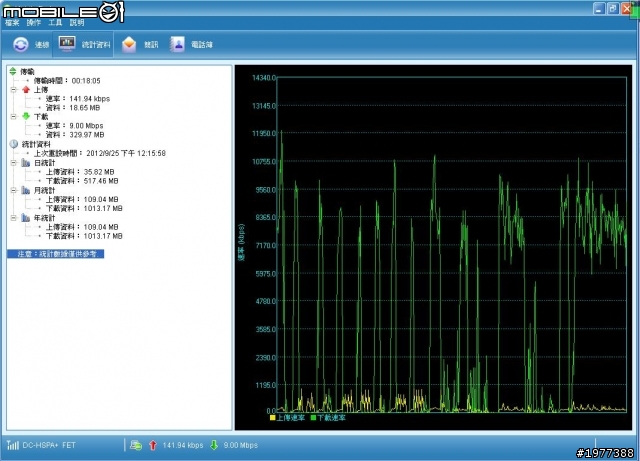Click the 日統計 bar chart icon
The height and width of the screenshot is (461, 640).
tap(26, 163)
